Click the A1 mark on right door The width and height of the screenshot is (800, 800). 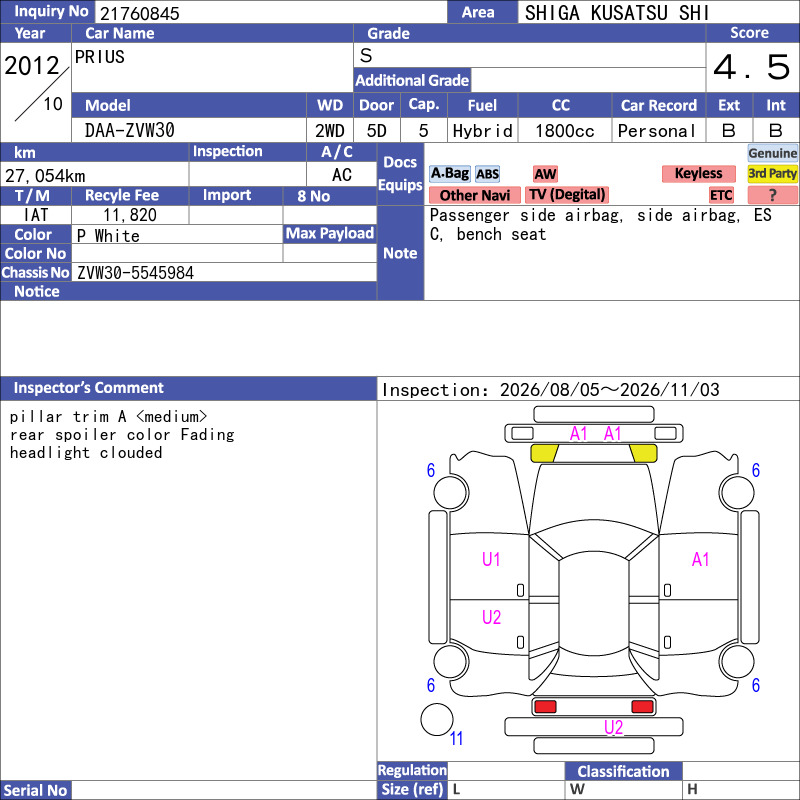tap(700, 560)
